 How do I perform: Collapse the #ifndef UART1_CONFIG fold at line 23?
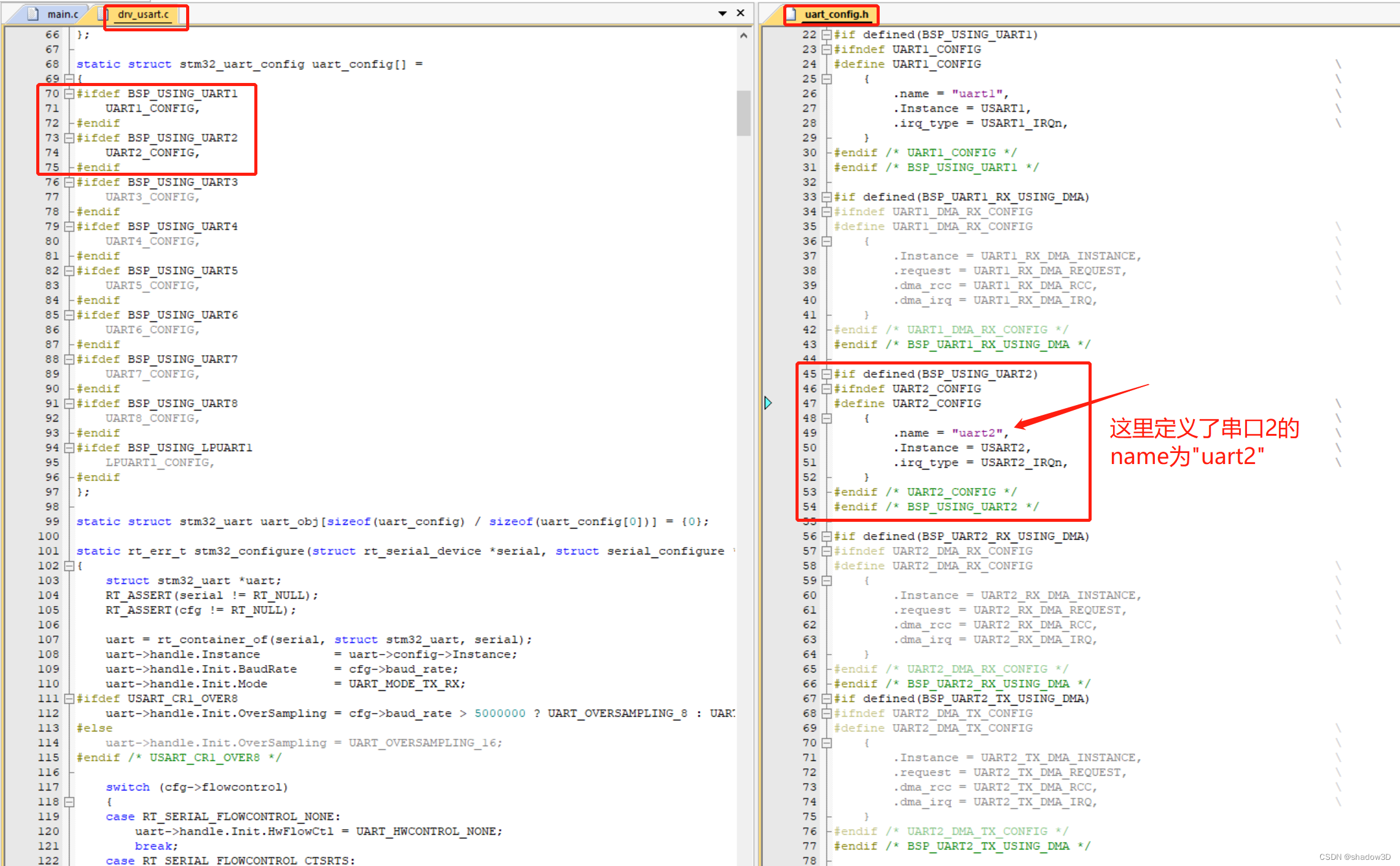tap(827, 49)
